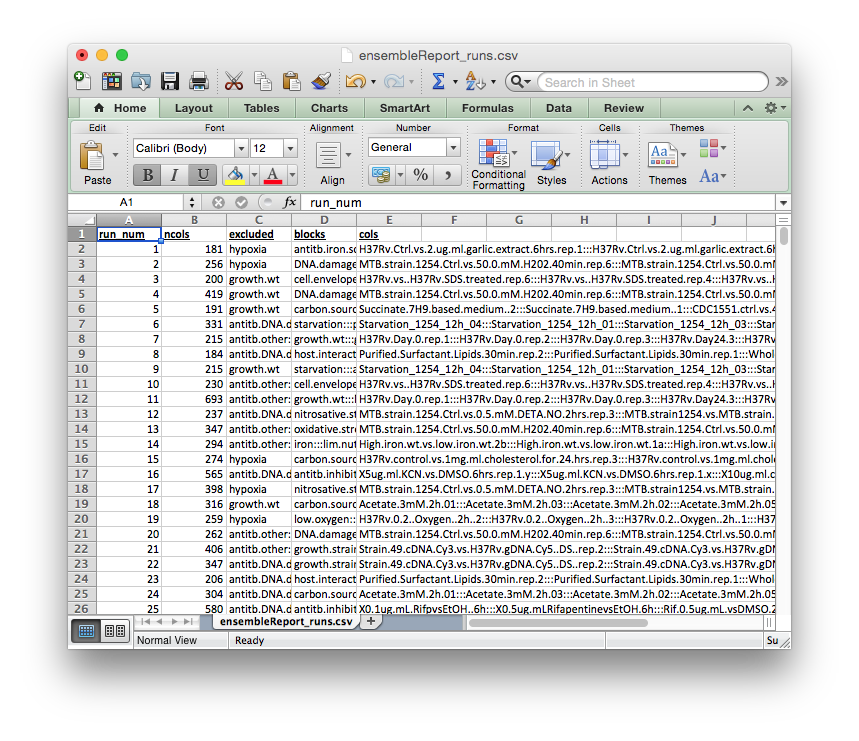Click the Cut scissors icon

(x=235, y=81)
